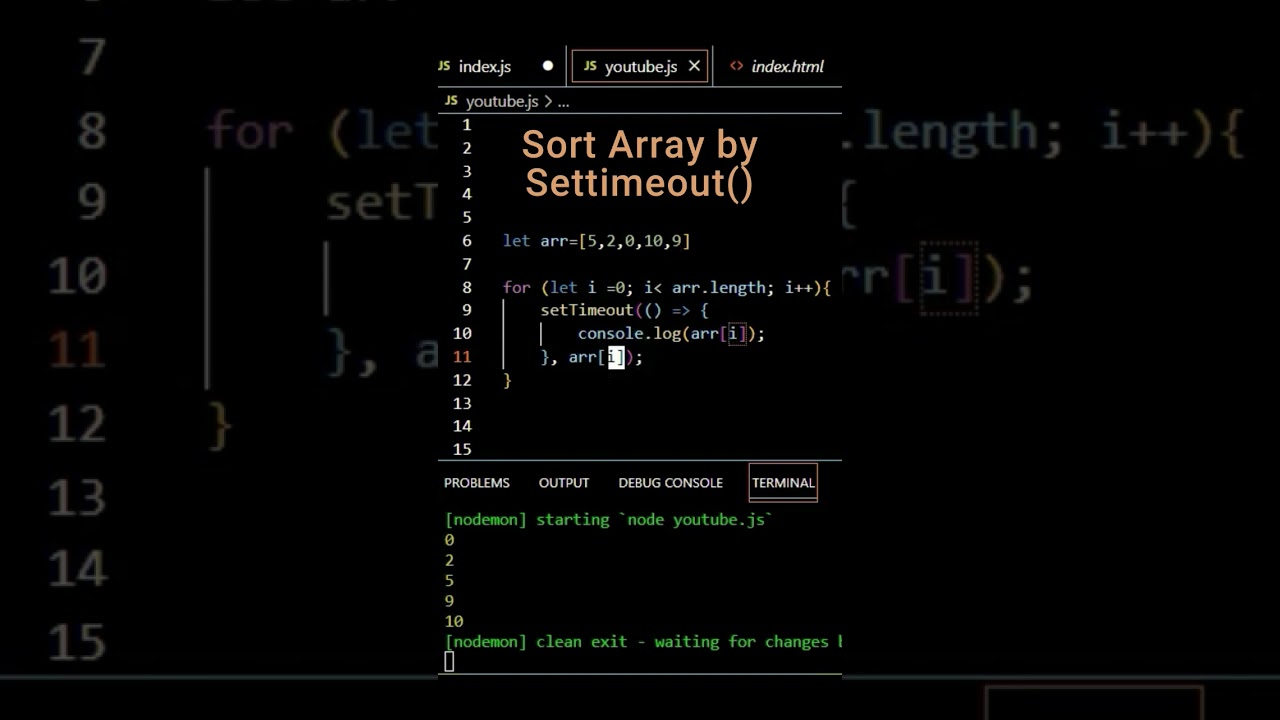Click 'setTimeout(() => {' on line 9
The image size is (1280, 720).
625,311
